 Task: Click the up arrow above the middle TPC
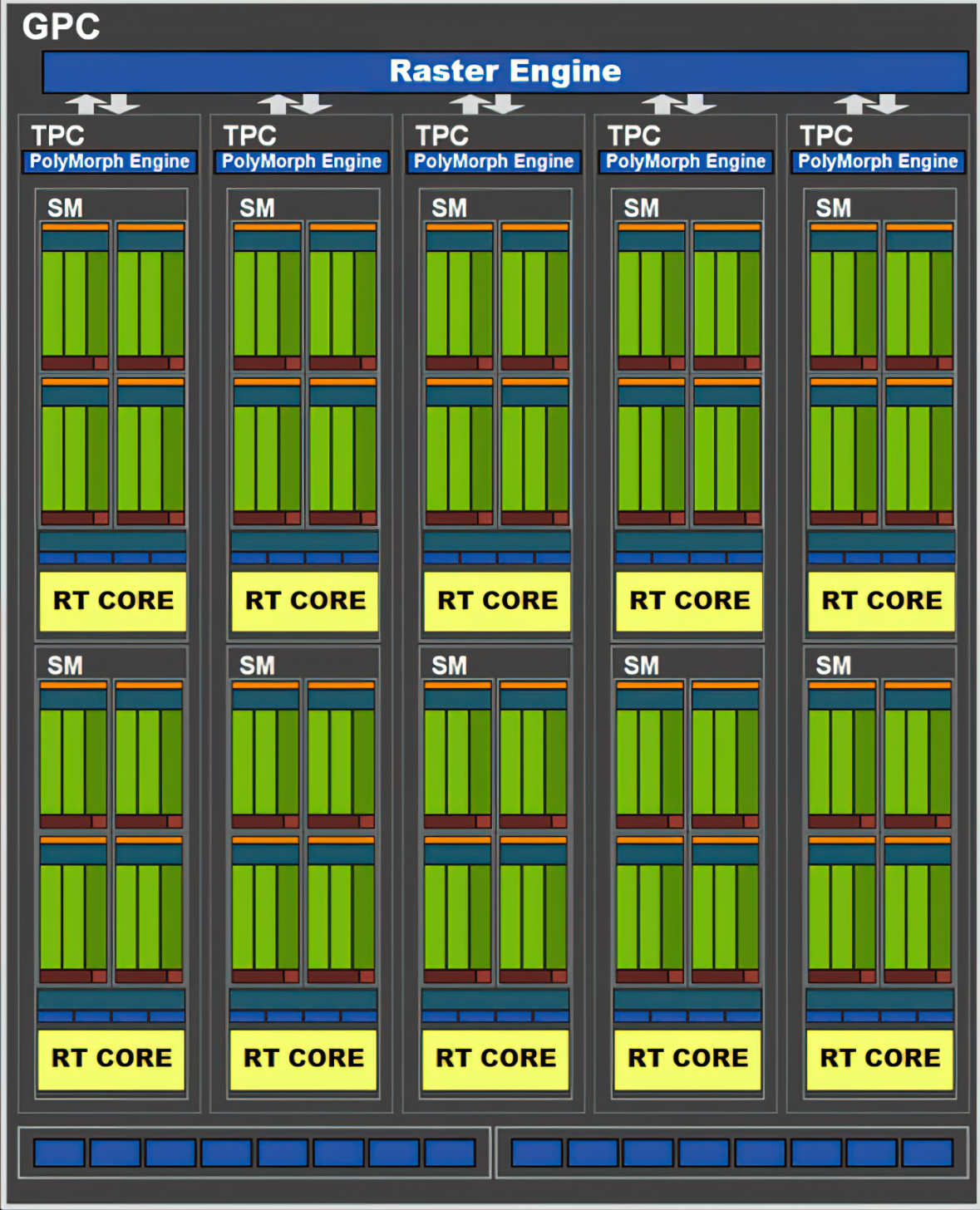[x=469, y=104]
